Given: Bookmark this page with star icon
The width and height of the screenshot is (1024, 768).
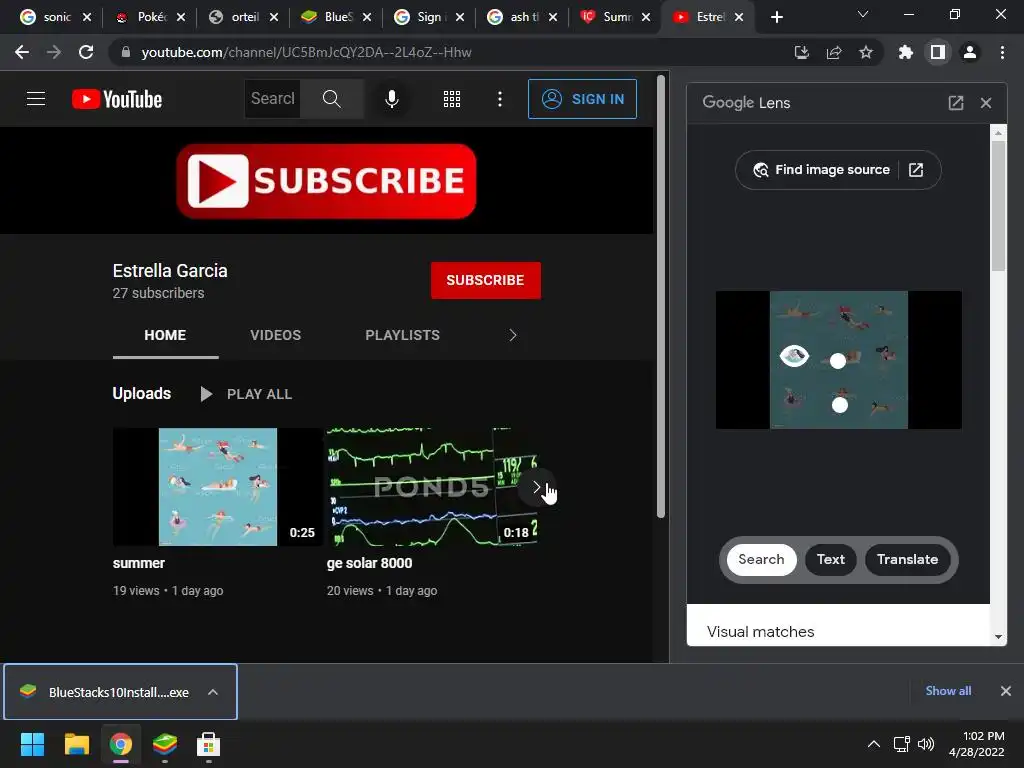Looking at the screenshot, I should (866, 52).
